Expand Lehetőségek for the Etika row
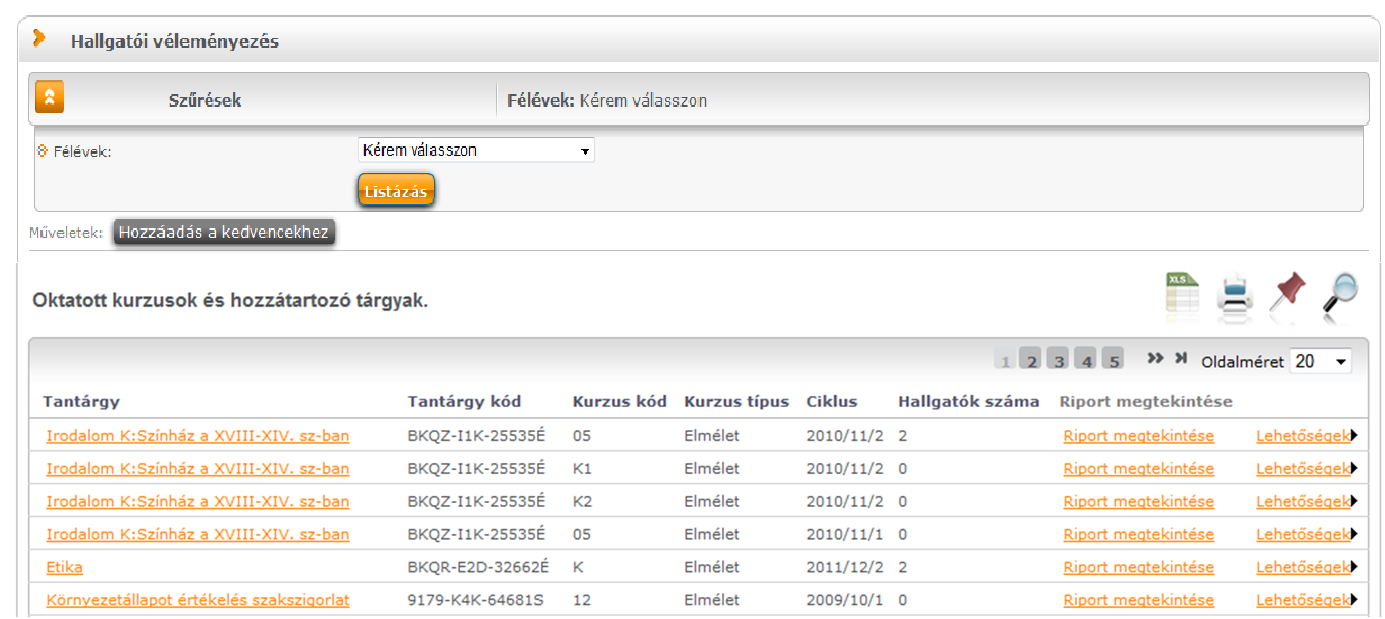Screen dimensions: 1385x619 pyautogui.click(x=1306, y=568)
